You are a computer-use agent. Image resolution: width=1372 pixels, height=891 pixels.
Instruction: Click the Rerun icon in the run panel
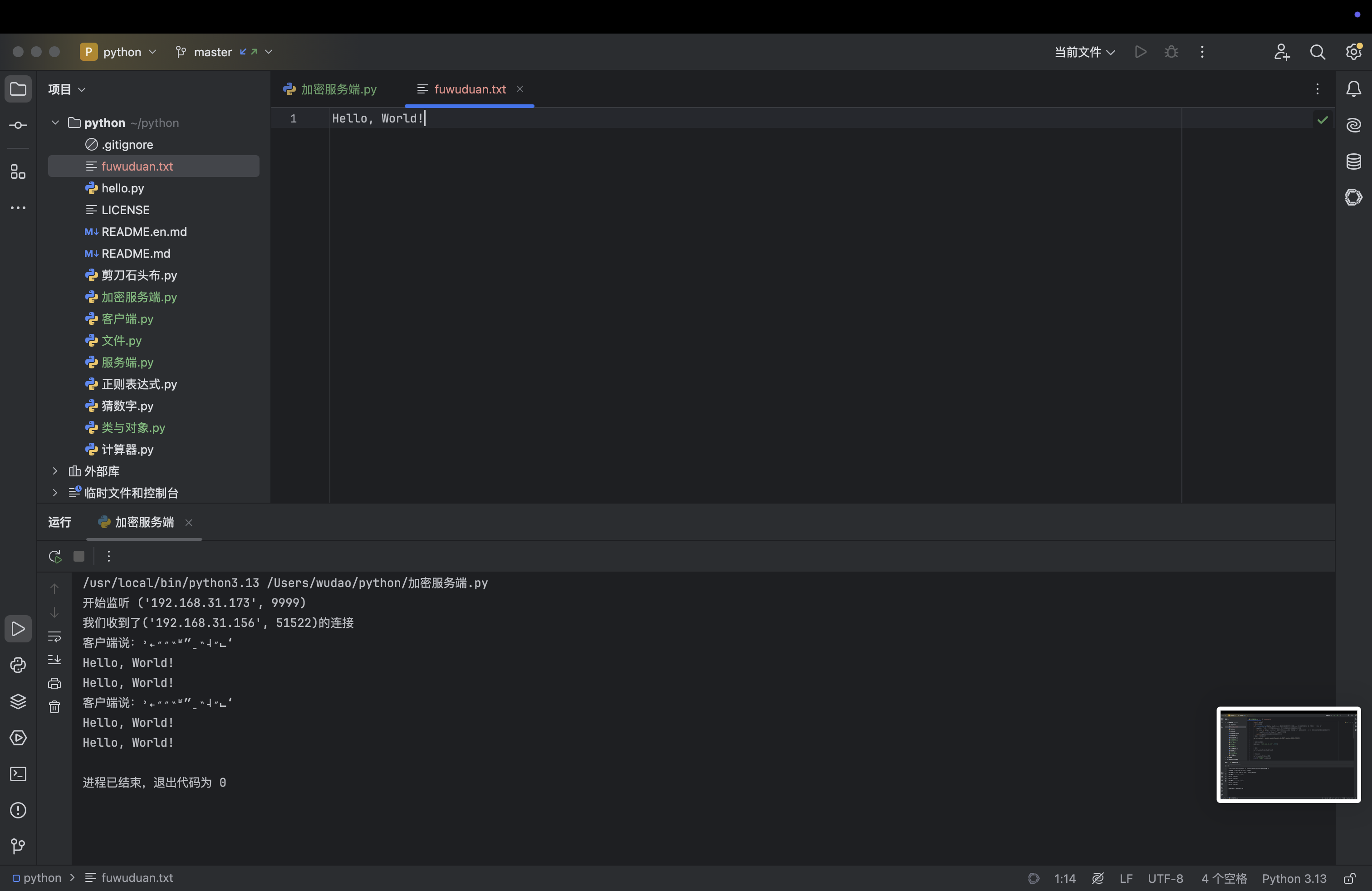[x=55, y=556]
